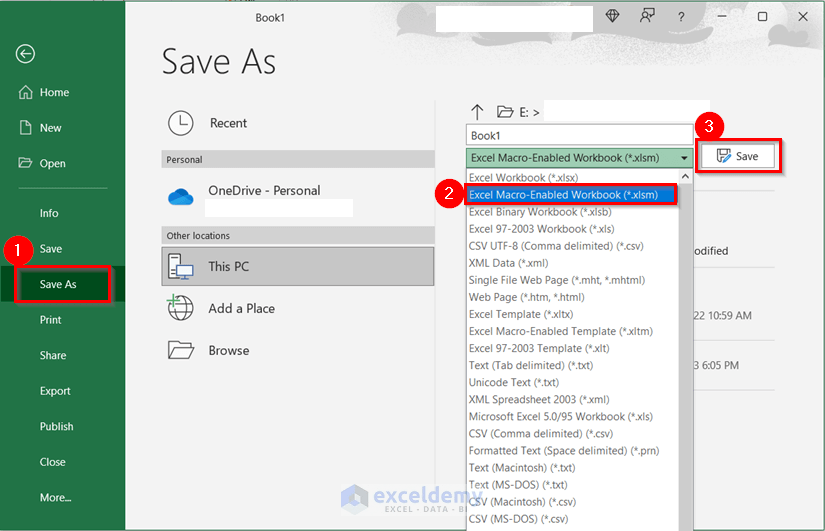Screen dimensions: 825x531
Task: Click the floppy disk icon on Save button
Action: coord(724,156)
